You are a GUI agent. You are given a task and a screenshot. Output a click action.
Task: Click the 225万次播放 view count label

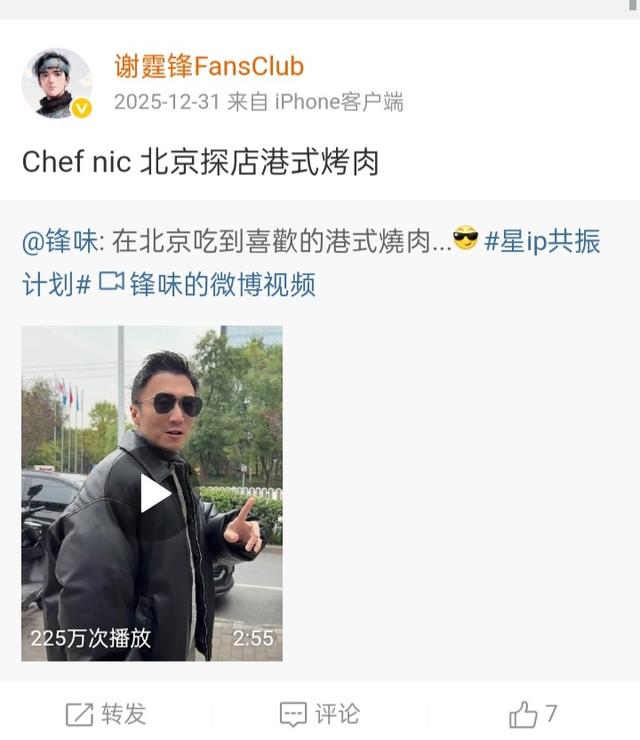tap(91, 638)
